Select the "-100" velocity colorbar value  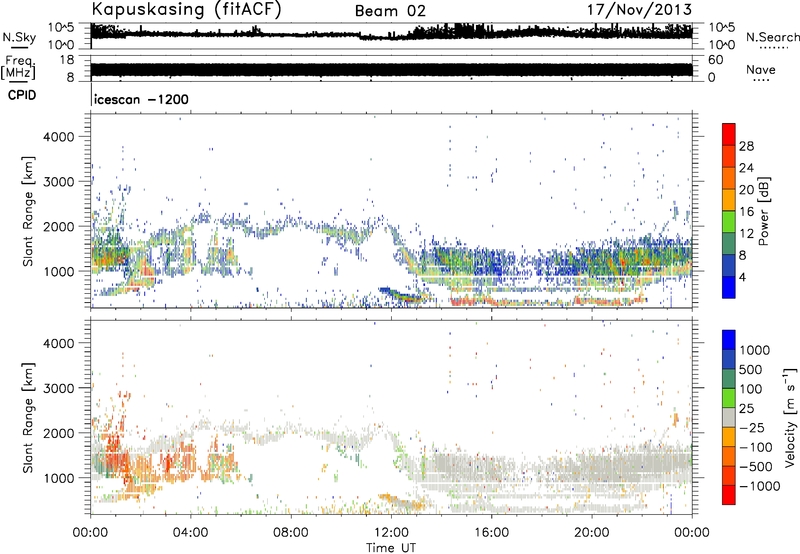758,447
